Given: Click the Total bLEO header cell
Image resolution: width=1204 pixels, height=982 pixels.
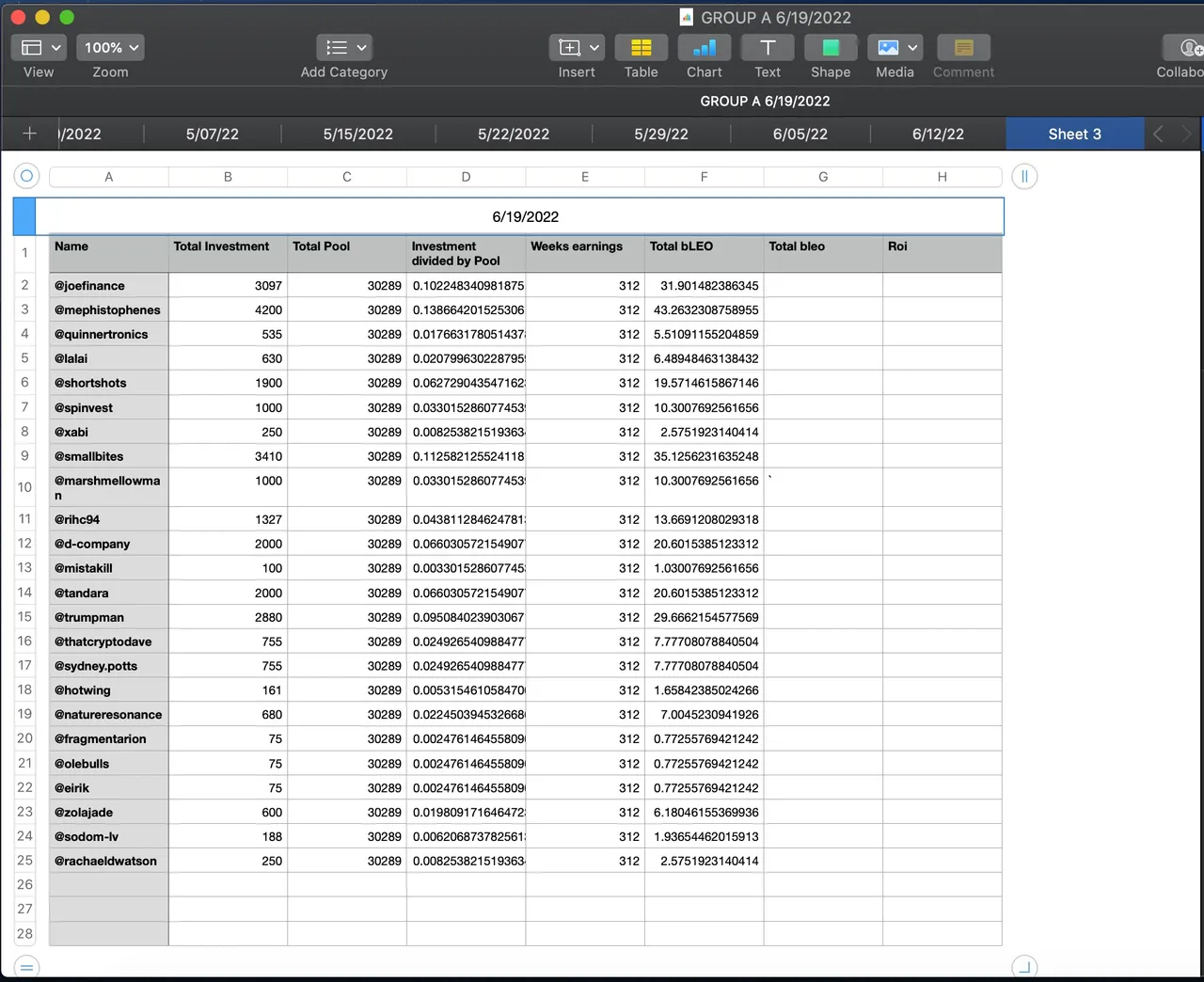Looking at the screenshot, I should pos(705,254).
